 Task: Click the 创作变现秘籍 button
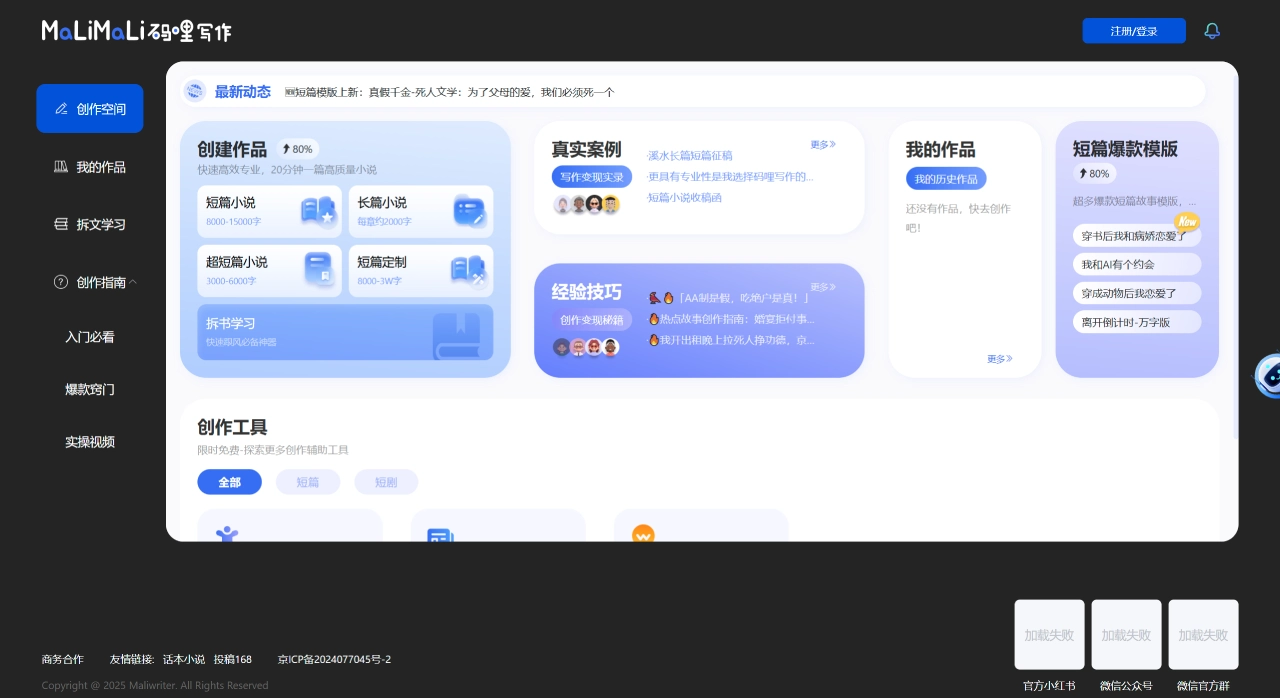pyautogui.click(x=591, y=320)
